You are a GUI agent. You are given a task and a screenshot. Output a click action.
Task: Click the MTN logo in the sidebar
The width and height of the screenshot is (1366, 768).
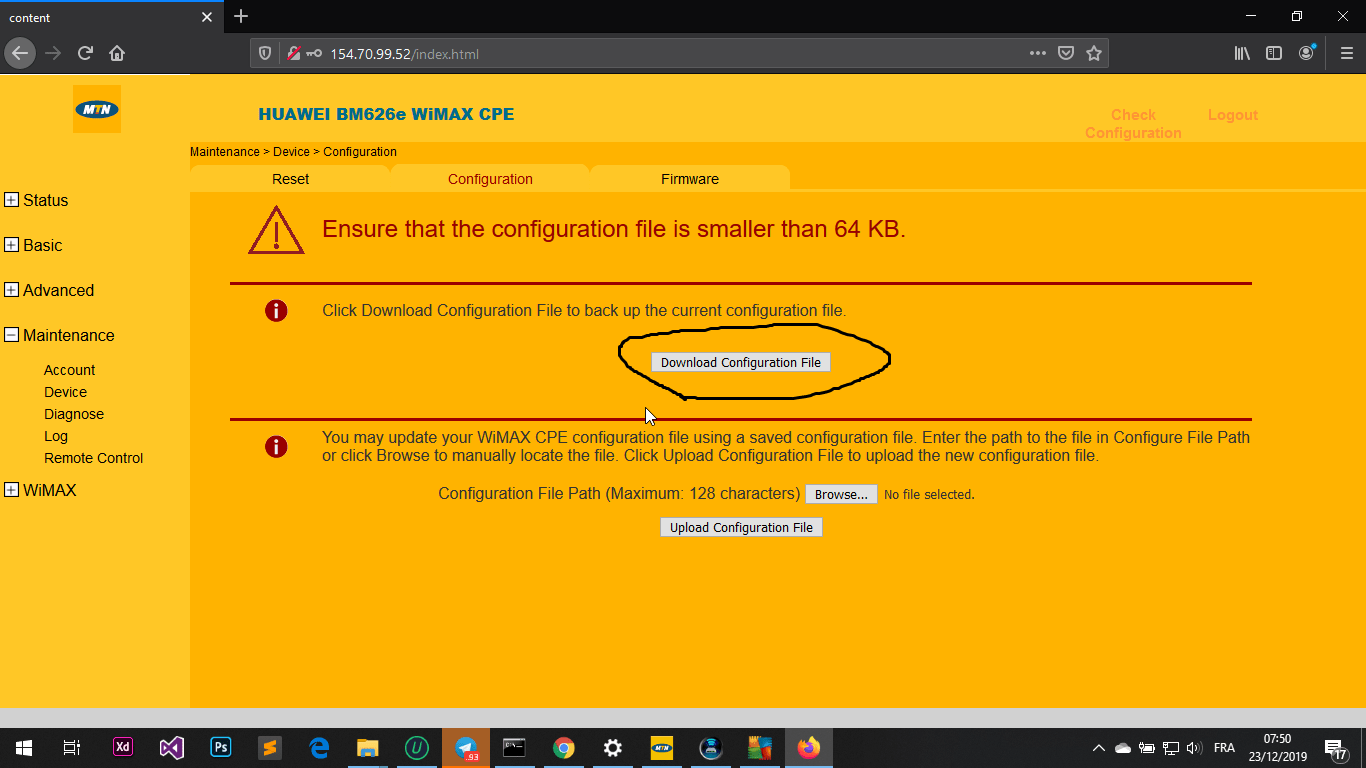(x=97, y=109)
